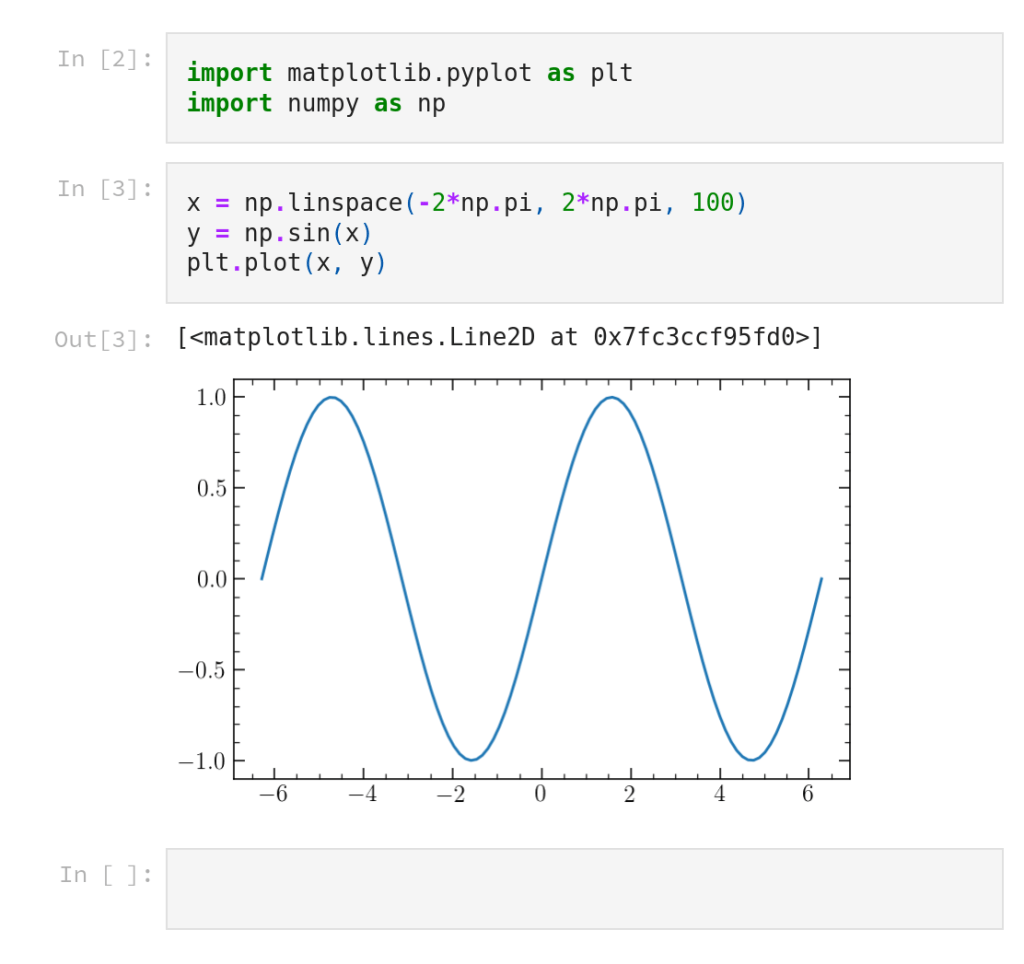Select the empty In [ ] prompt
Image resolution: width=1024 pixels, height=964 pixels.
(105, 875)
